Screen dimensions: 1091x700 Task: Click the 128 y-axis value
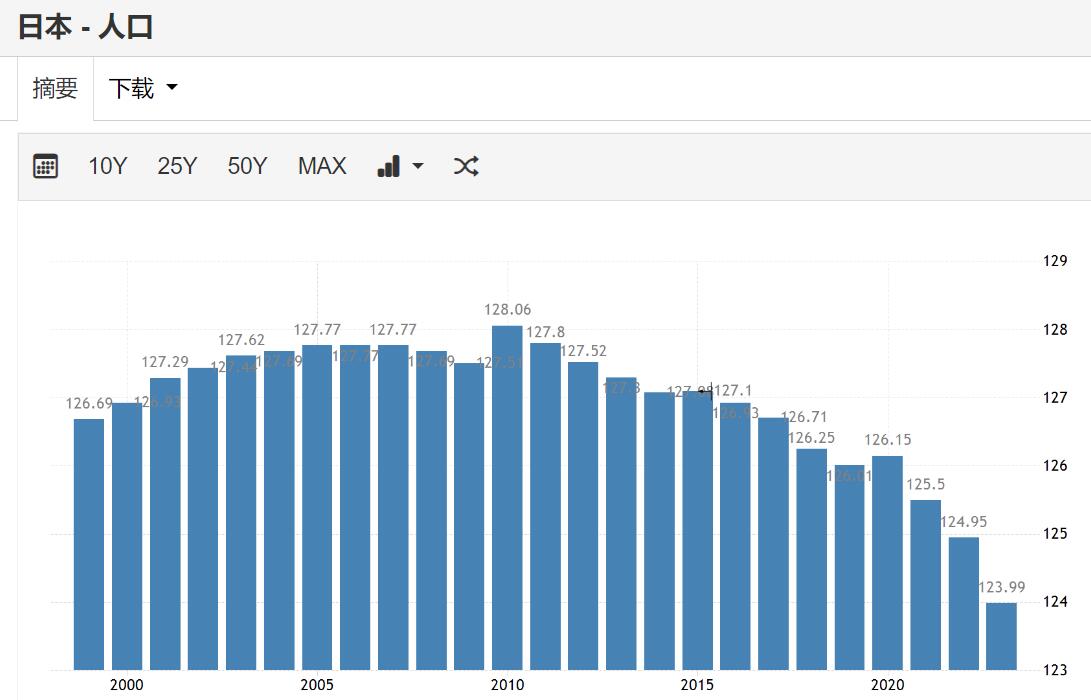click(x=1055, y=330)
